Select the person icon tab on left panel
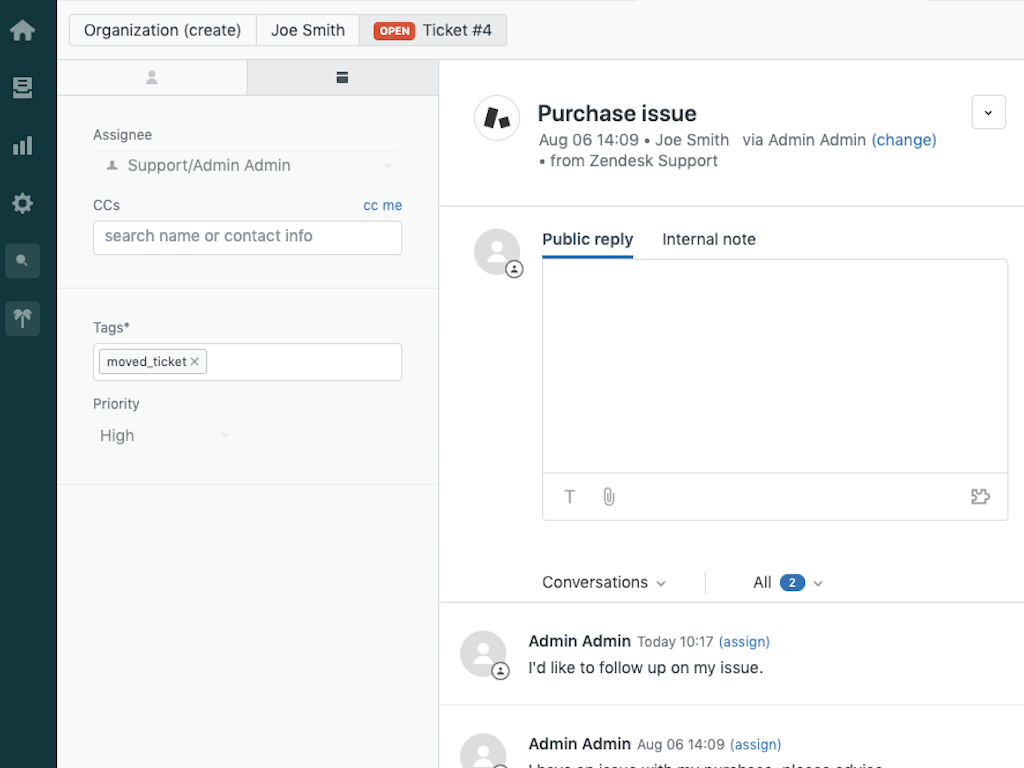The width and height of the screenshot is (1024, 768). tap(152, 77)
